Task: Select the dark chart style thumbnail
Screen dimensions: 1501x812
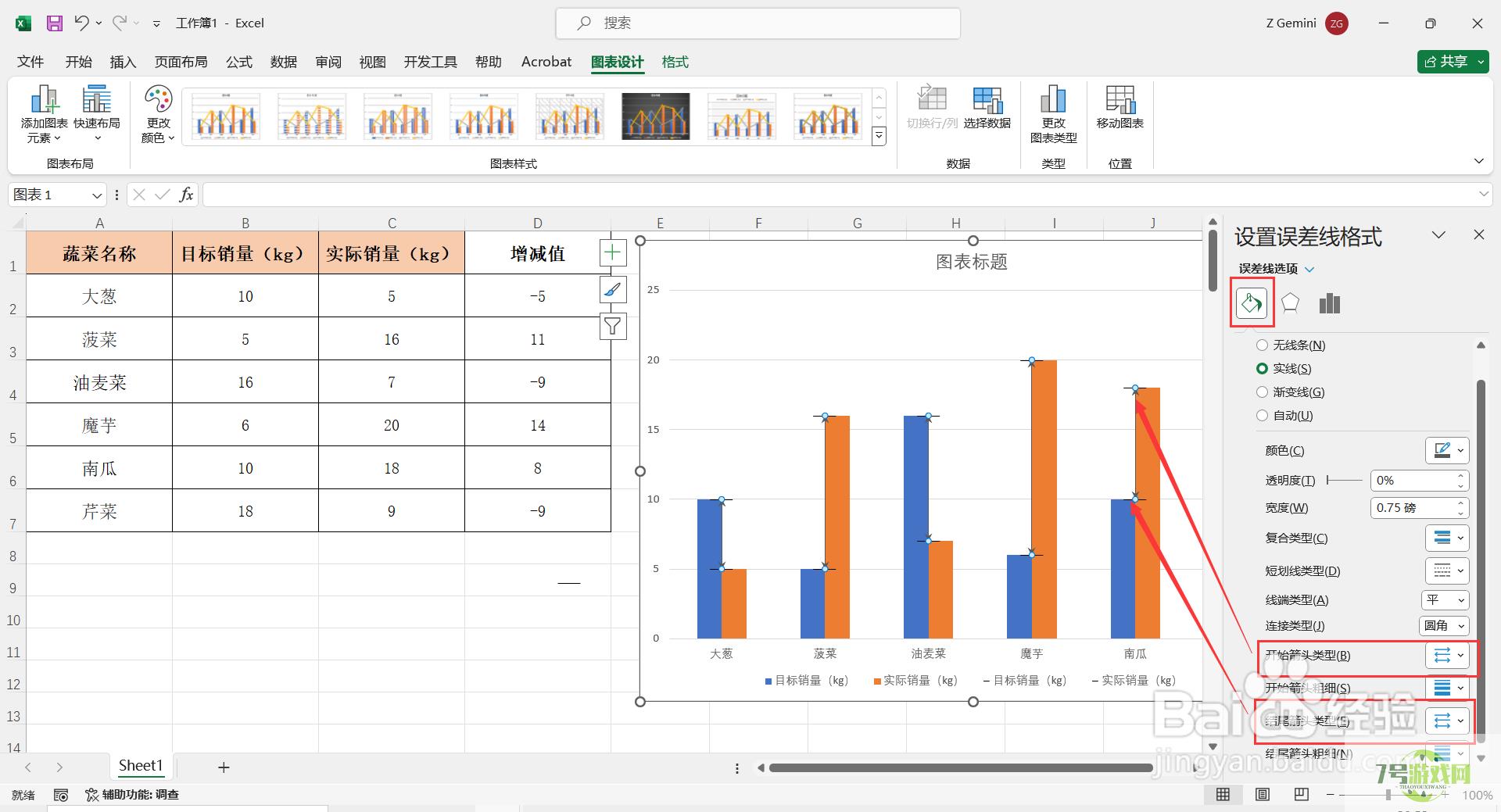Action: click(656, 116)
